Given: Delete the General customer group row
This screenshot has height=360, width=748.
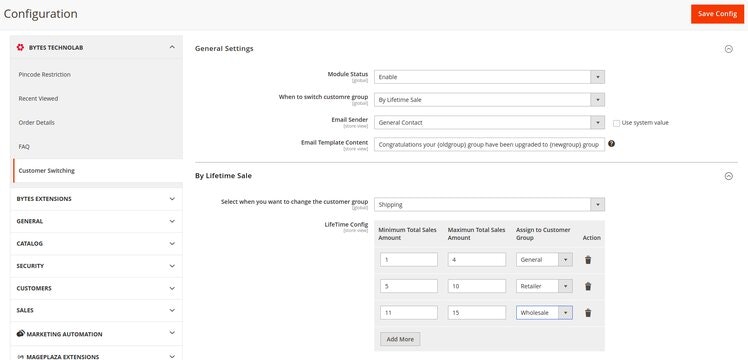Looking at the screenshot, I should pos(588,260).
